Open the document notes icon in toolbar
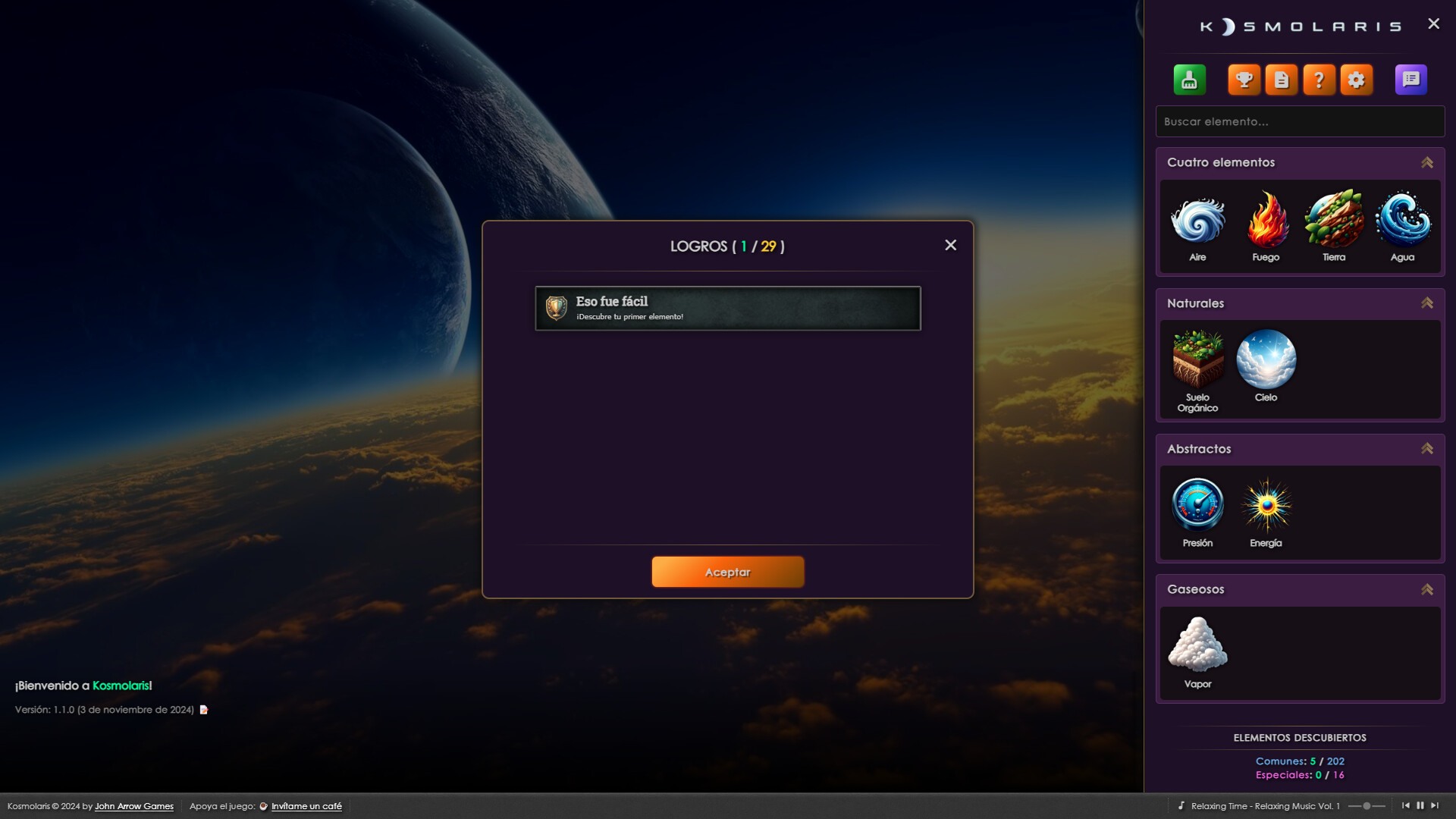This screenshot has height=819, width=1456. (1282, 80)
